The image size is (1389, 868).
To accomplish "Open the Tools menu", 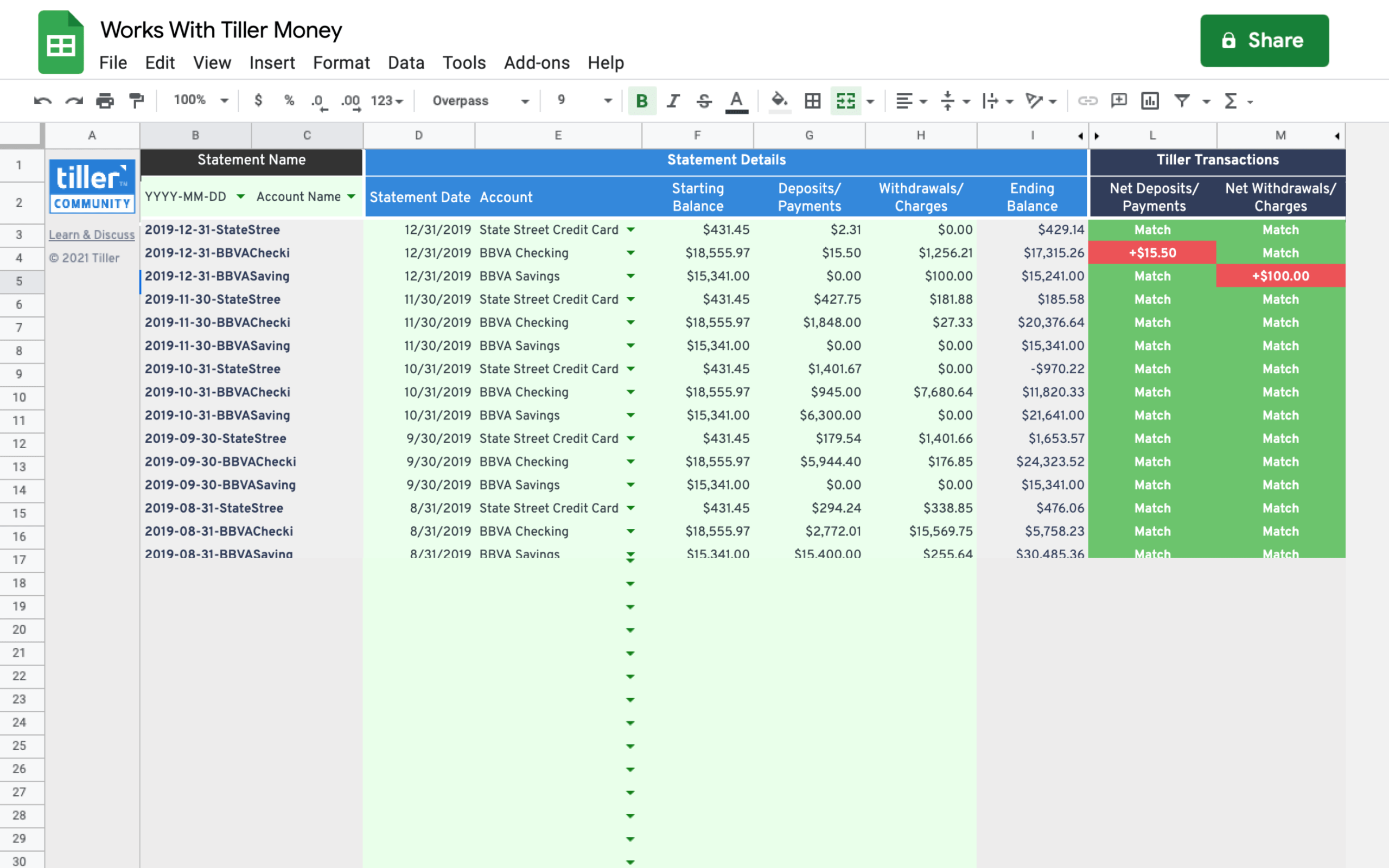I will point(464,62).
